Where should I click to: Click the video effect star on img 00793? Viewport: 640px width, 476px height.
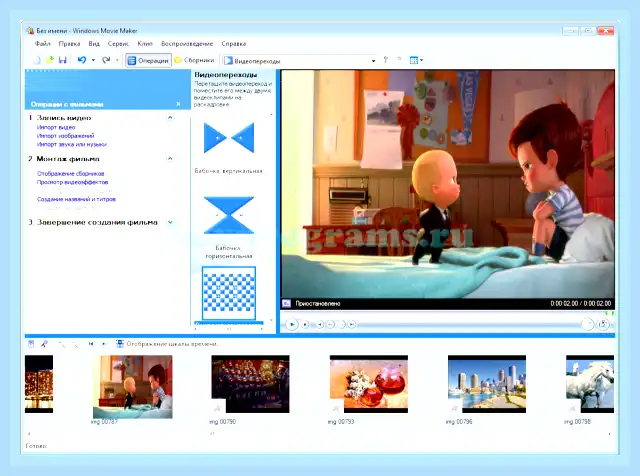tap(336, 407)
